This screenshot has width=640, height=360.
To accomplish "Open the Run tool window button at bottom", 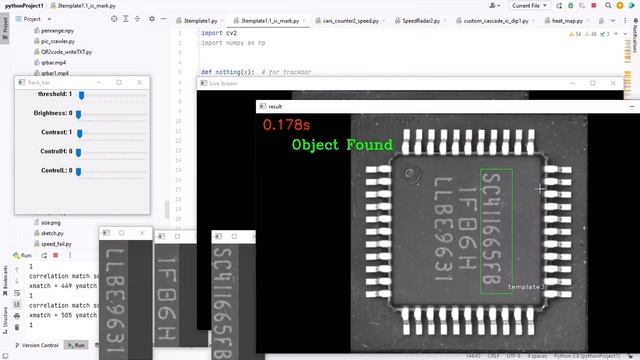I will [76, 345].
